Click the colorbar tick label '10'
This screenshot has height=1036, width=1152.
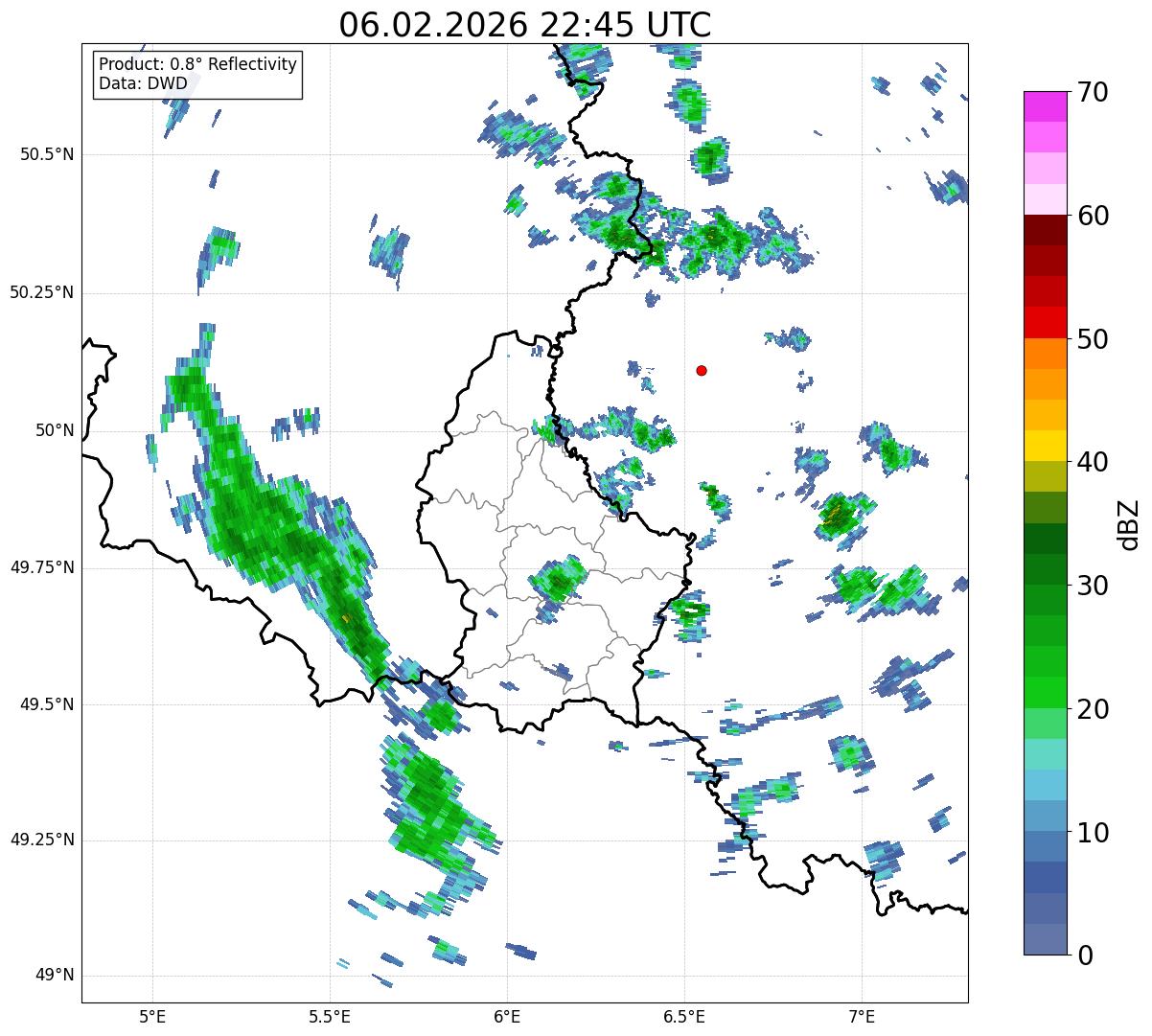1092,832
